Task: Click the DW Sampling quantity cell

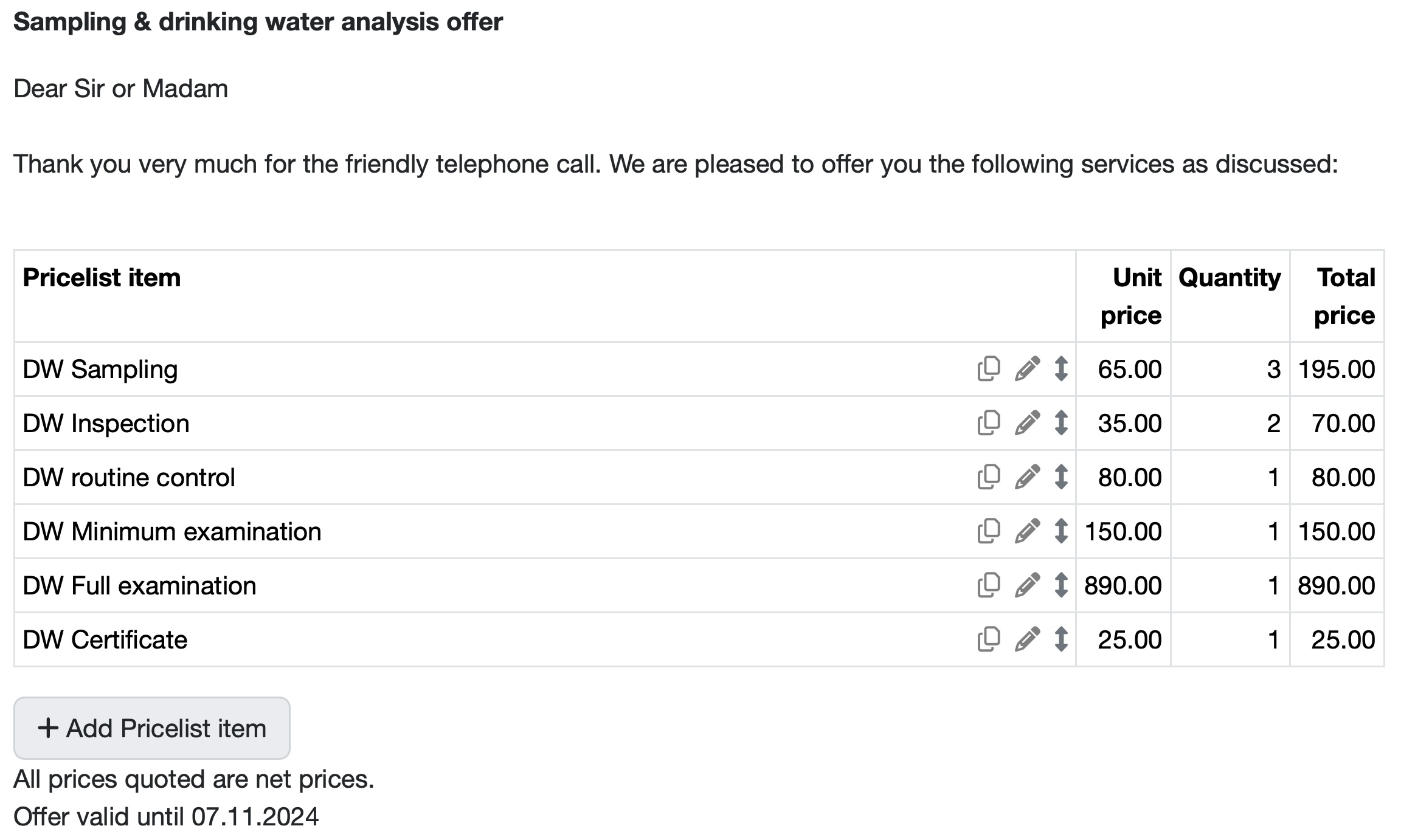Action: (1230, 369)
